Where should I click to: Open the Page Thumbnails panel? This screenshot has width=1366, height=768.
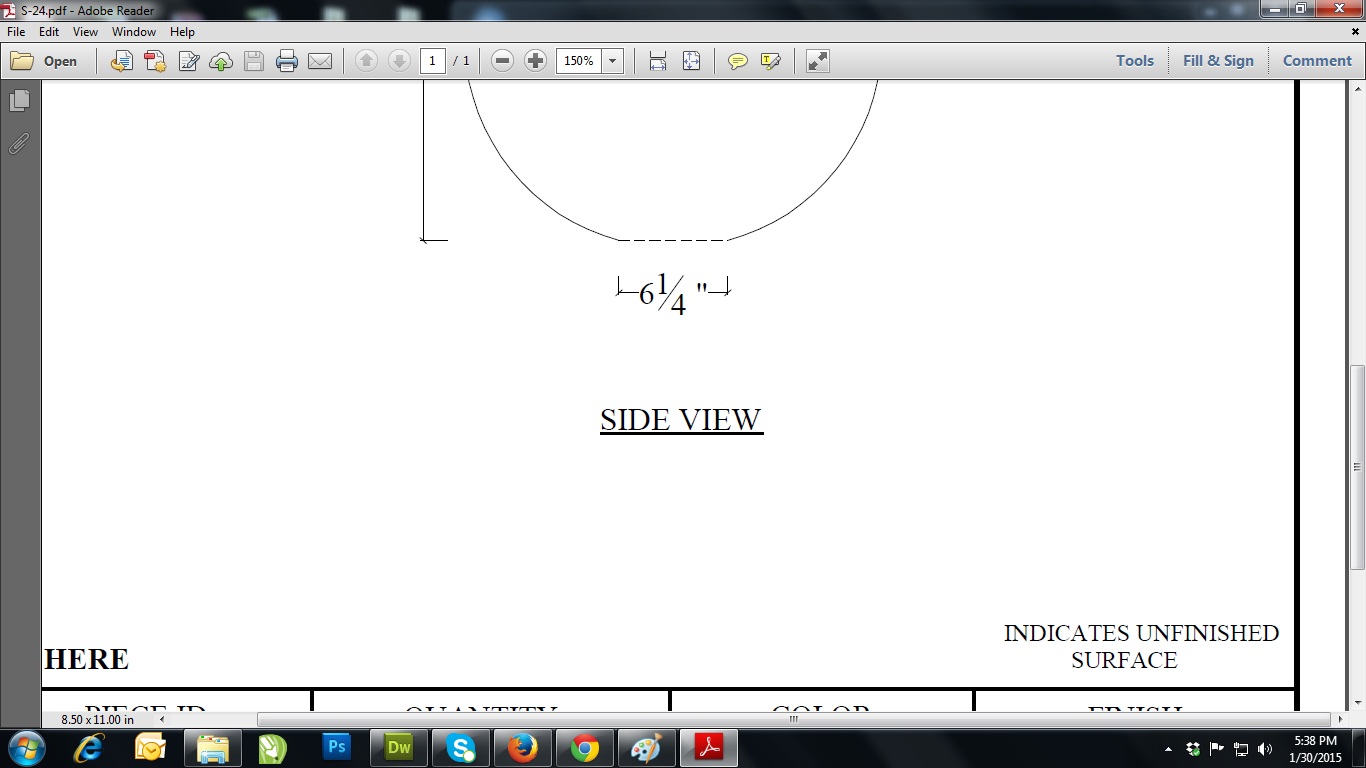pyautogui.click(x=19, y=101)
